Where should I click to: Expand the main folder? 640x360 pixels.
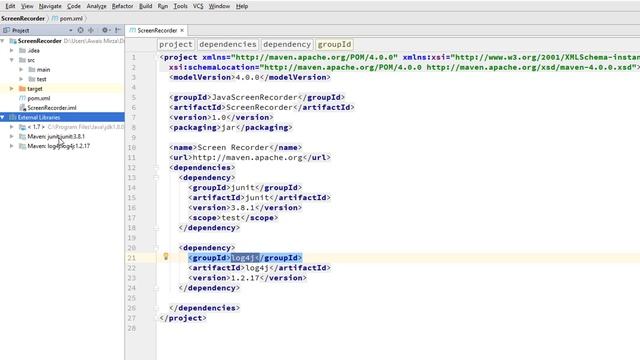(21, 69)
